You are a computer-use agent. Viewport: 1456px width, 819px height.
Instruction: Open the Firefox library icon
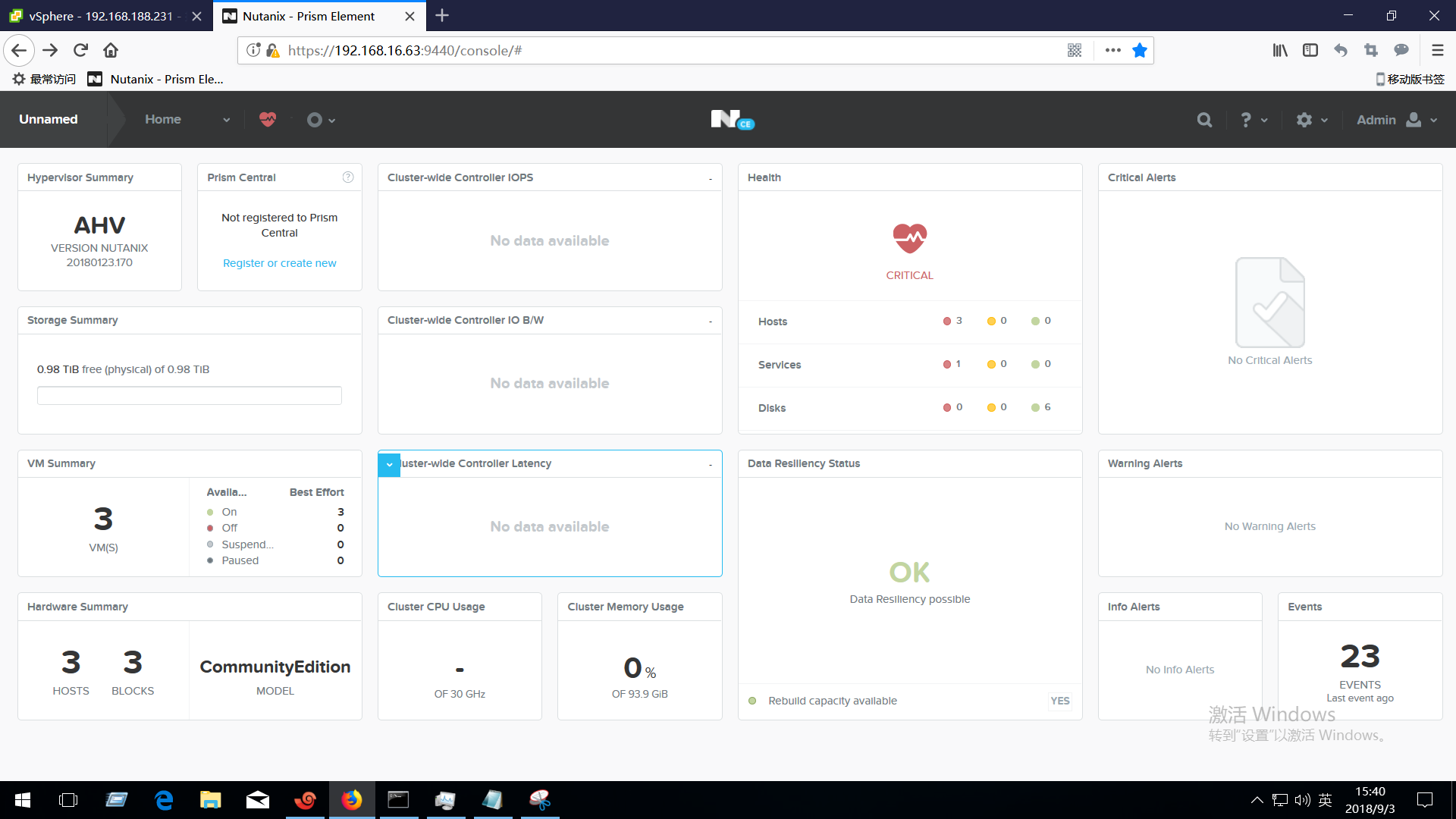point(1280,50)
